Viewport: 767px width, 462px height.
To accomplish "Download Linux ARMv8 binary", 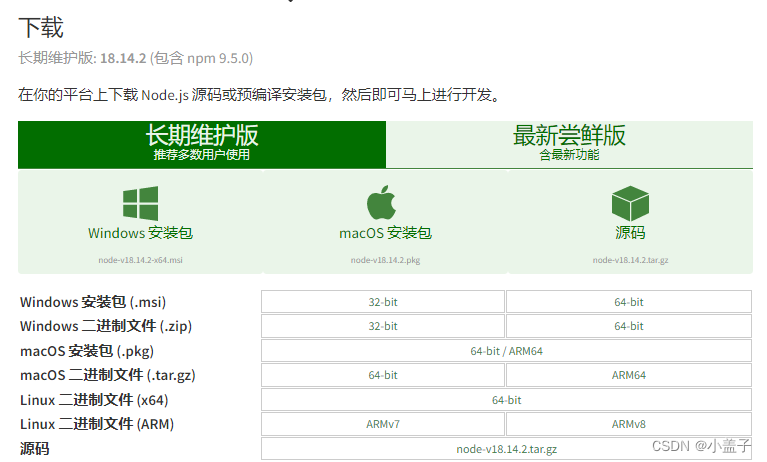I will pyautogui.click(x=629, y=424).
